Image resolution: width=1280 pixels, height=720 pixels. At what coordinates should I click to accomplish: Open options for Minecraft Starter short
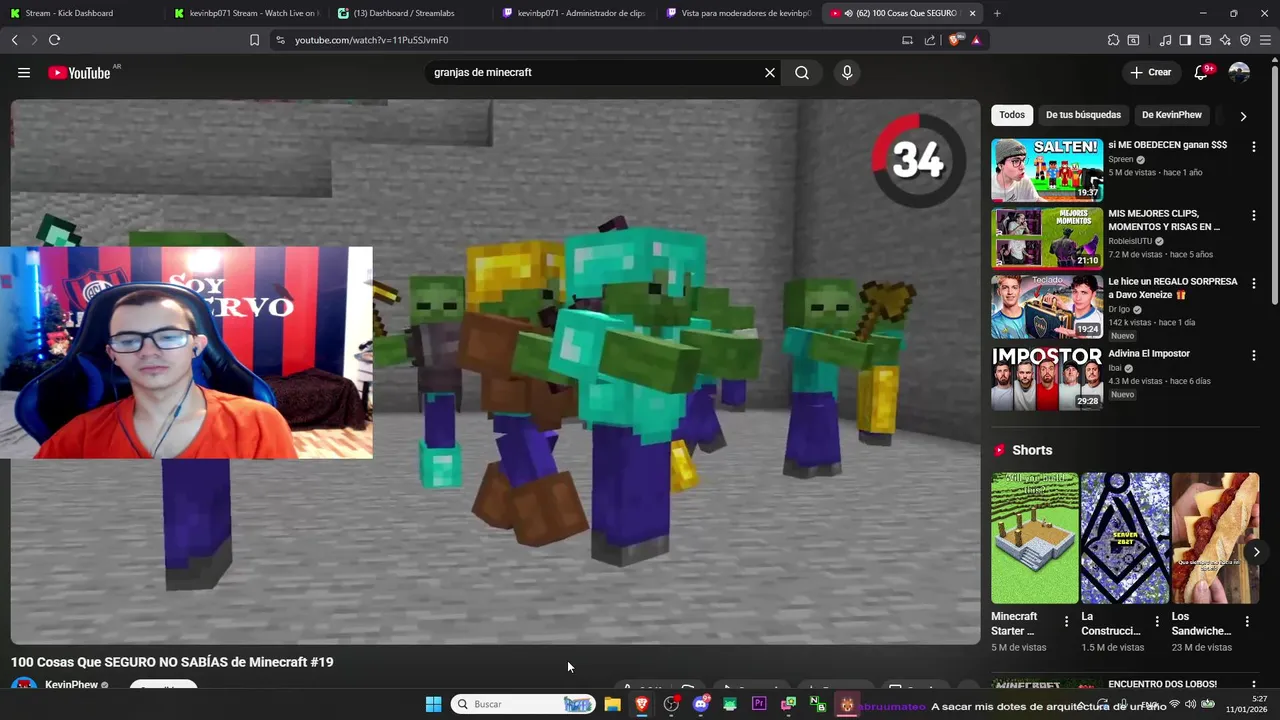point(1066,622)
